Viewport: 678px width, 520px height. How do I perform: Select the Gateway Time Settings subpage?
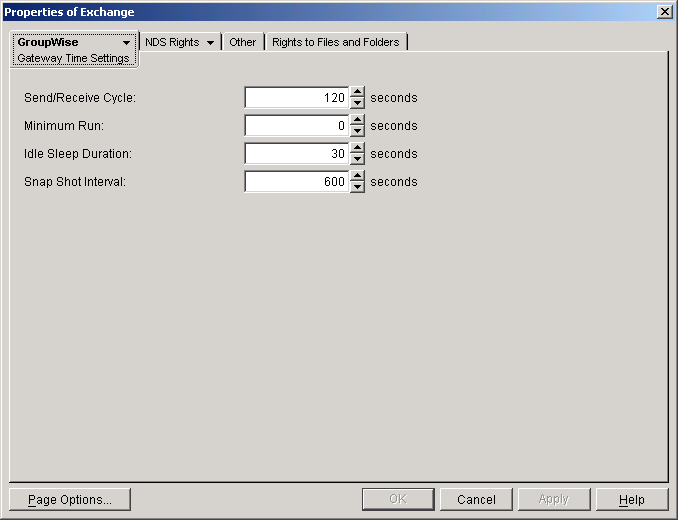point(73,58)
